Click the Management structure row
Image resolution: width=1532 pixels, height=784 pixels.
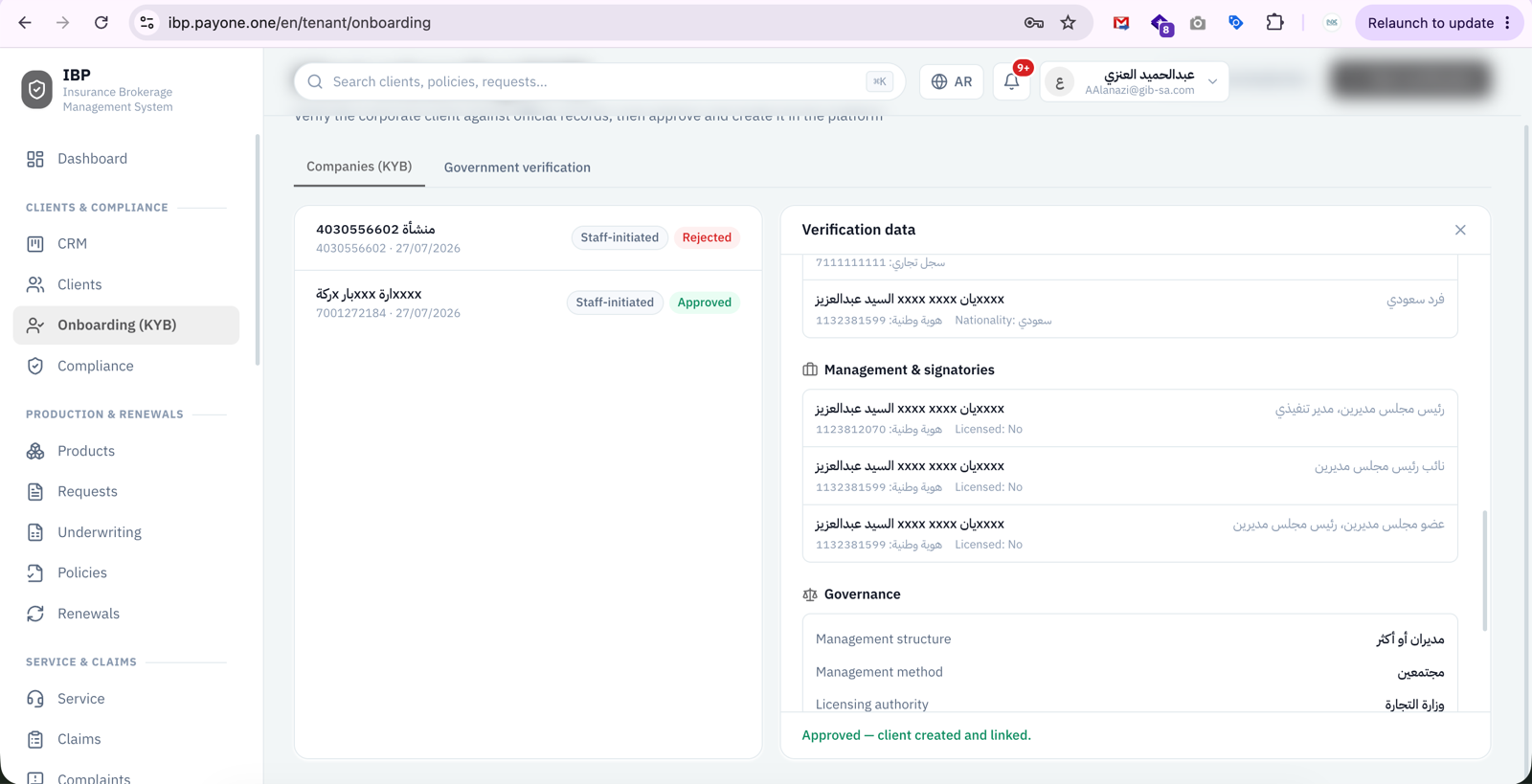pyautogui.click(x=1130, y=639)
